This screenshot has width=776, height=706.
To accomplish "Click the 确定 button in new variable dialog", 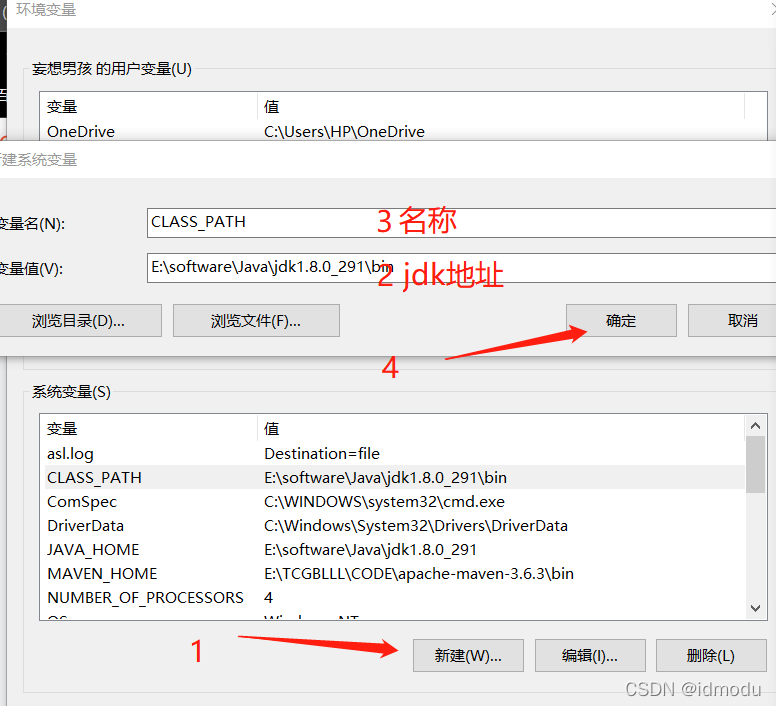I will click(621, 321).
